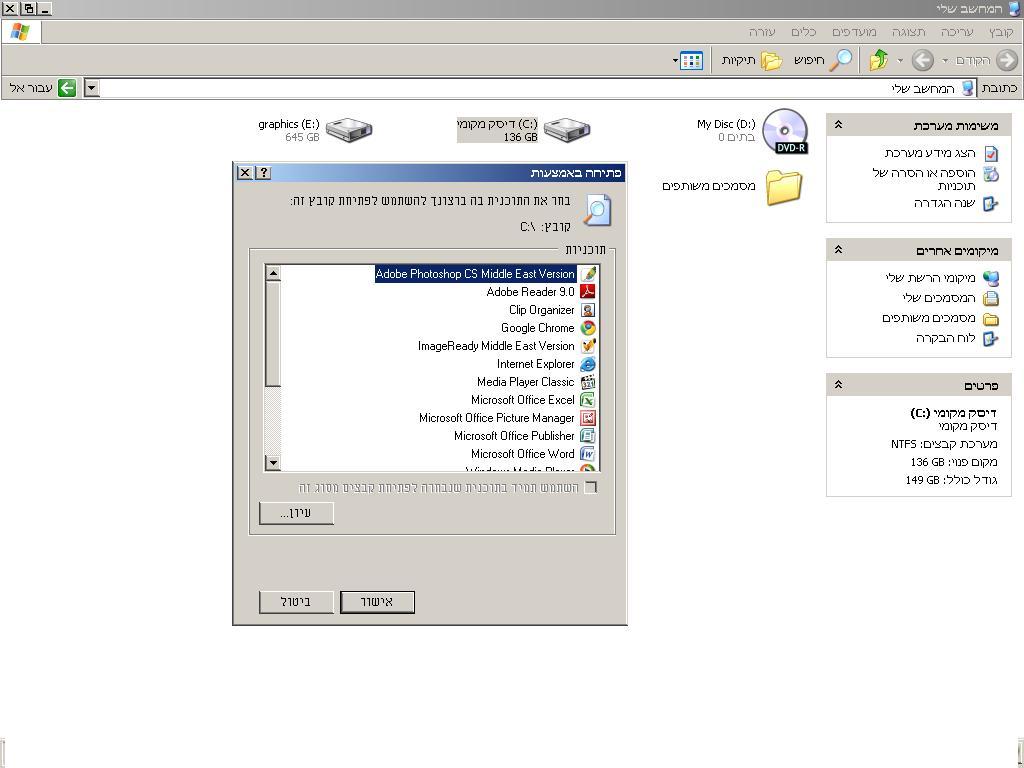Collapse the System Tasks (משימות מערכת) panel

click(839, 125)
